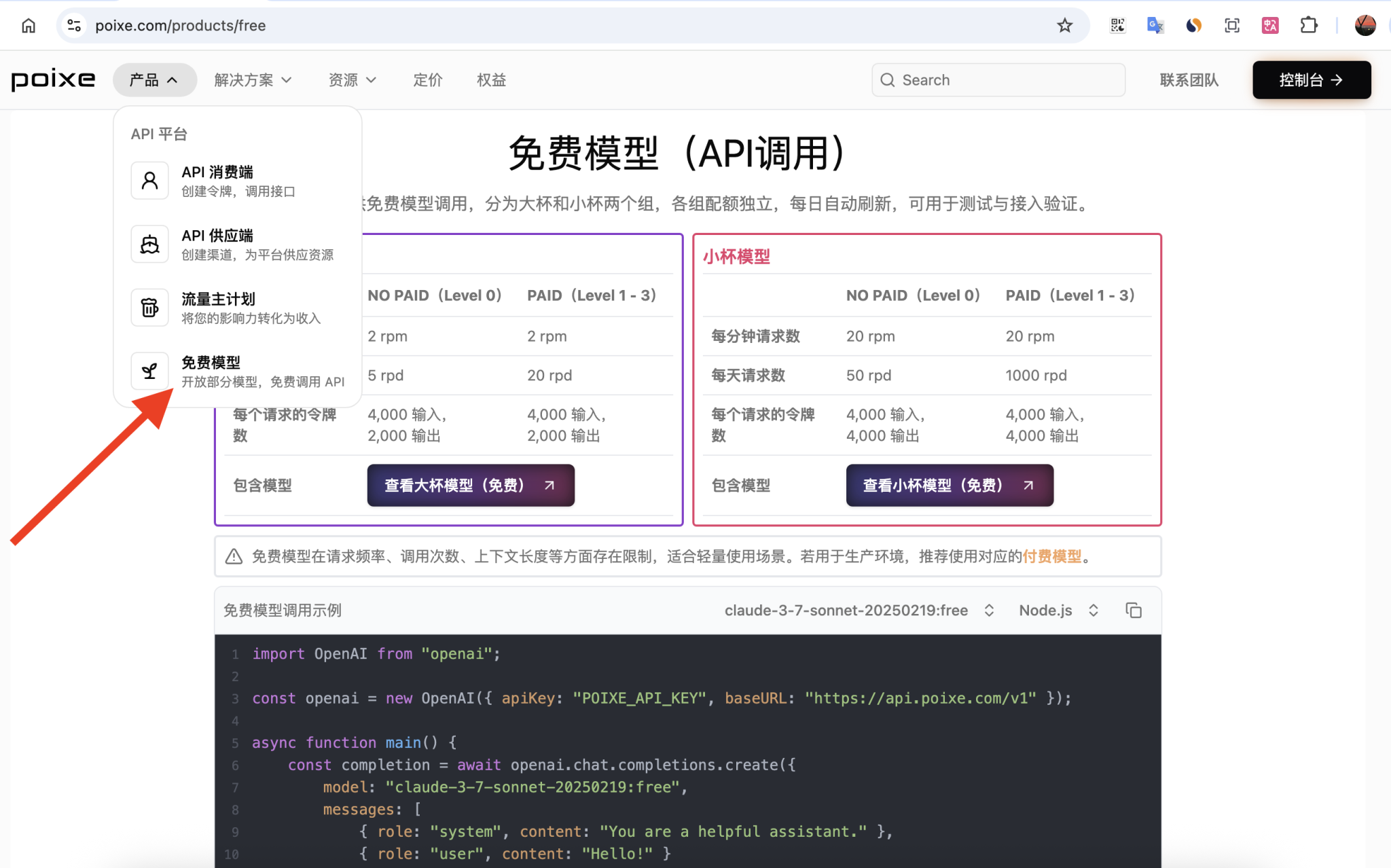Click the API 消费端 person icon
Viewport: 1391px width, 868px height.
149,180
